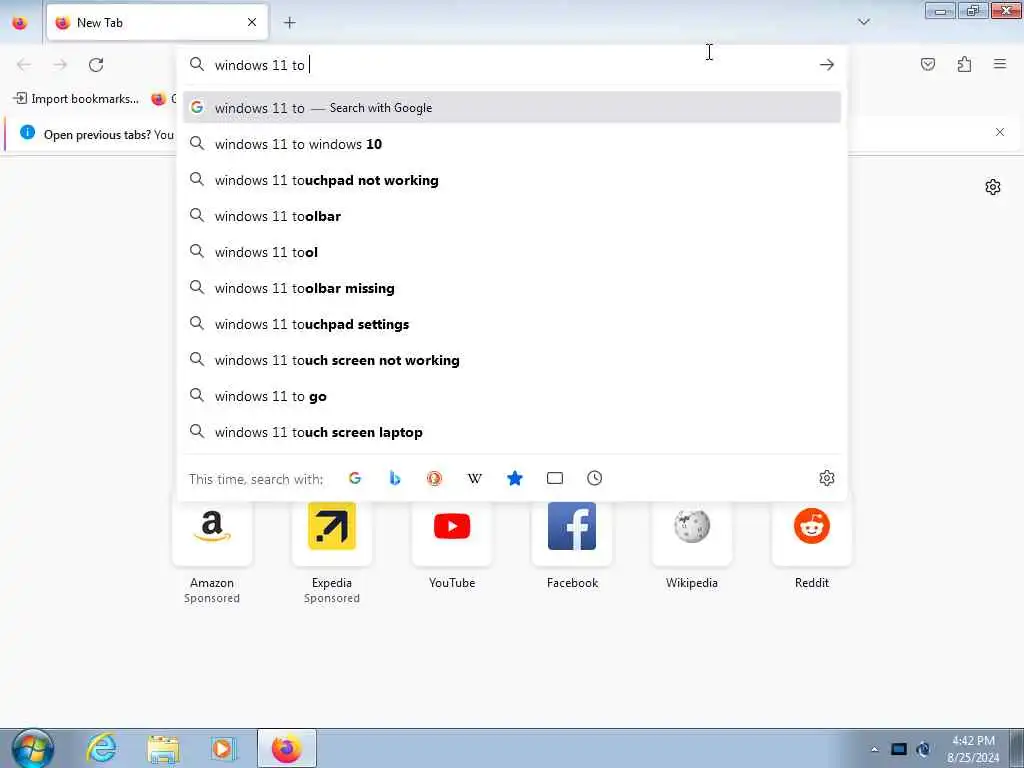Search open tabs icon
This screenshot has height=768, width=1024.
[554, 478]
